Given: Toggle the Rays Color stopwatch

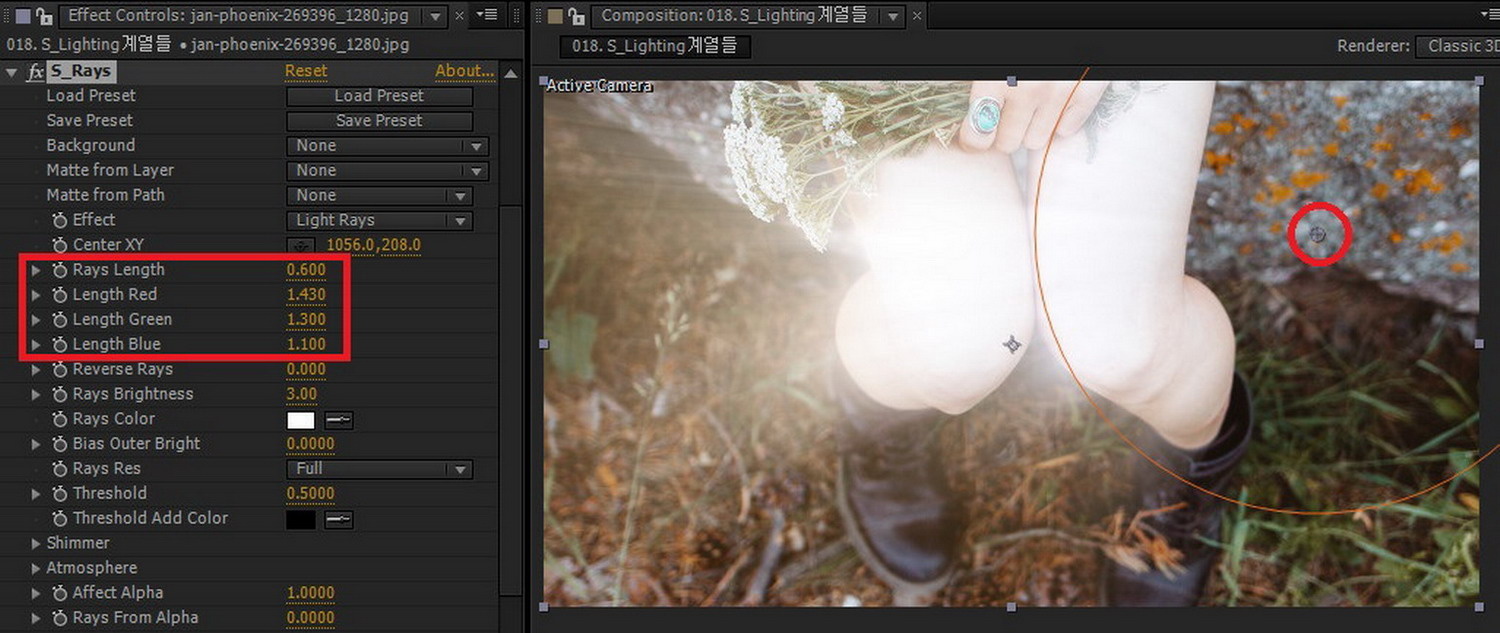Looking at the screenshot, I should pos(59,419).
